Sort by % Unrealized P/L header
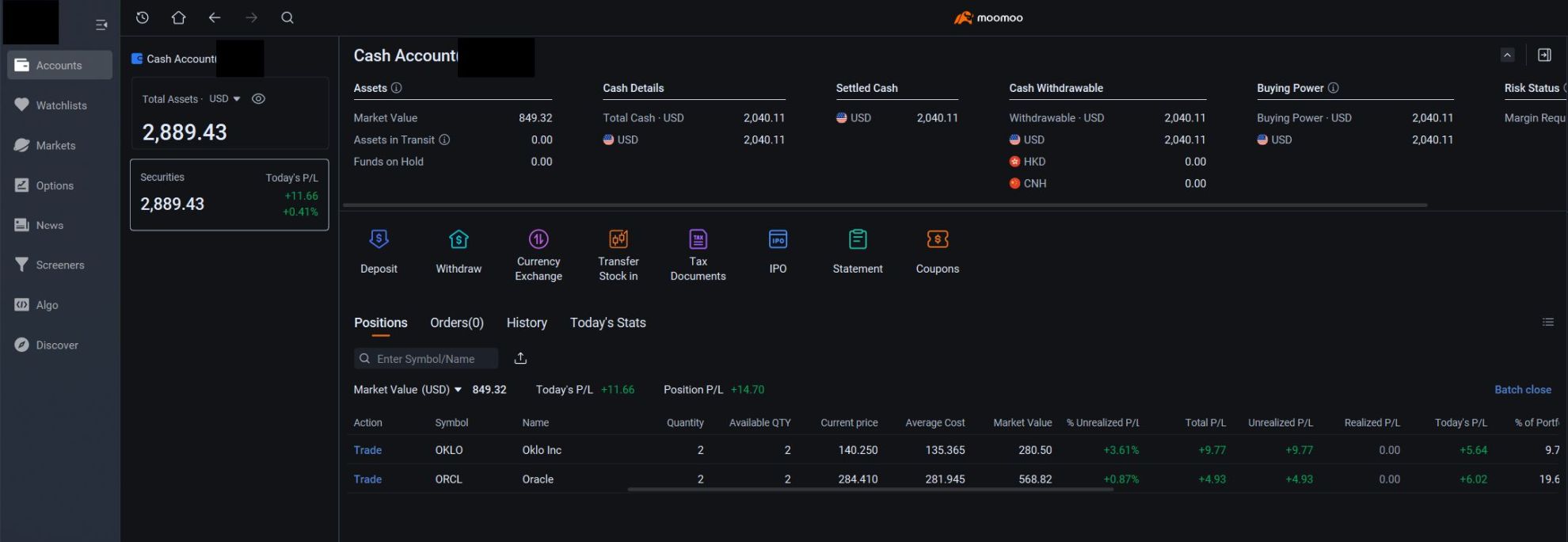The width and height of the screenshot is (1568, 542). coord(1102,422)
